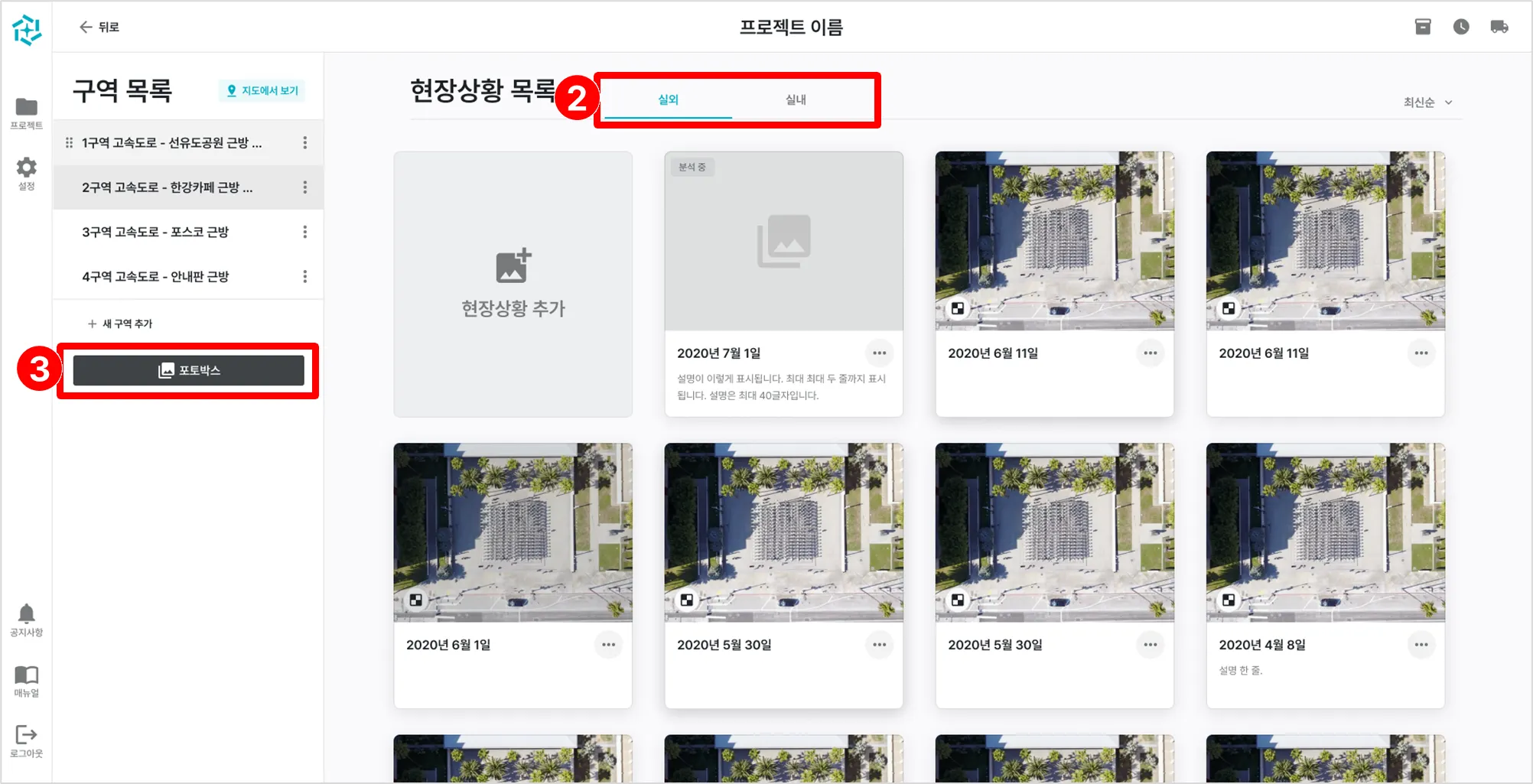Open the more menu for 1구역 고속도로
This screenshot has width=1533, height=784.
pos(305,142)
